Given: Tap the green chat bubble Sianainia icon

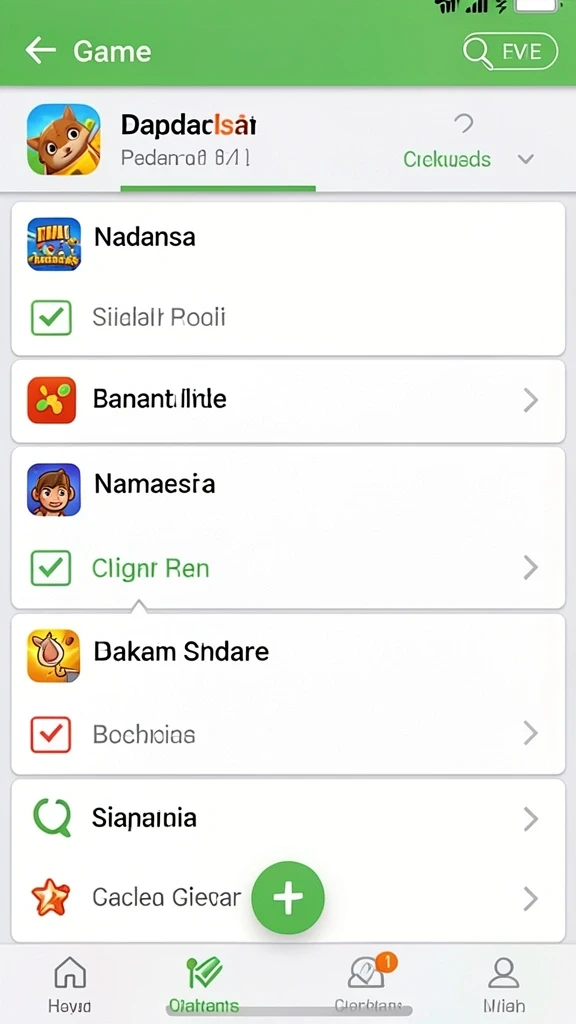Looking at the screenshot, I should pyautogui.click(x=52, y=818).
